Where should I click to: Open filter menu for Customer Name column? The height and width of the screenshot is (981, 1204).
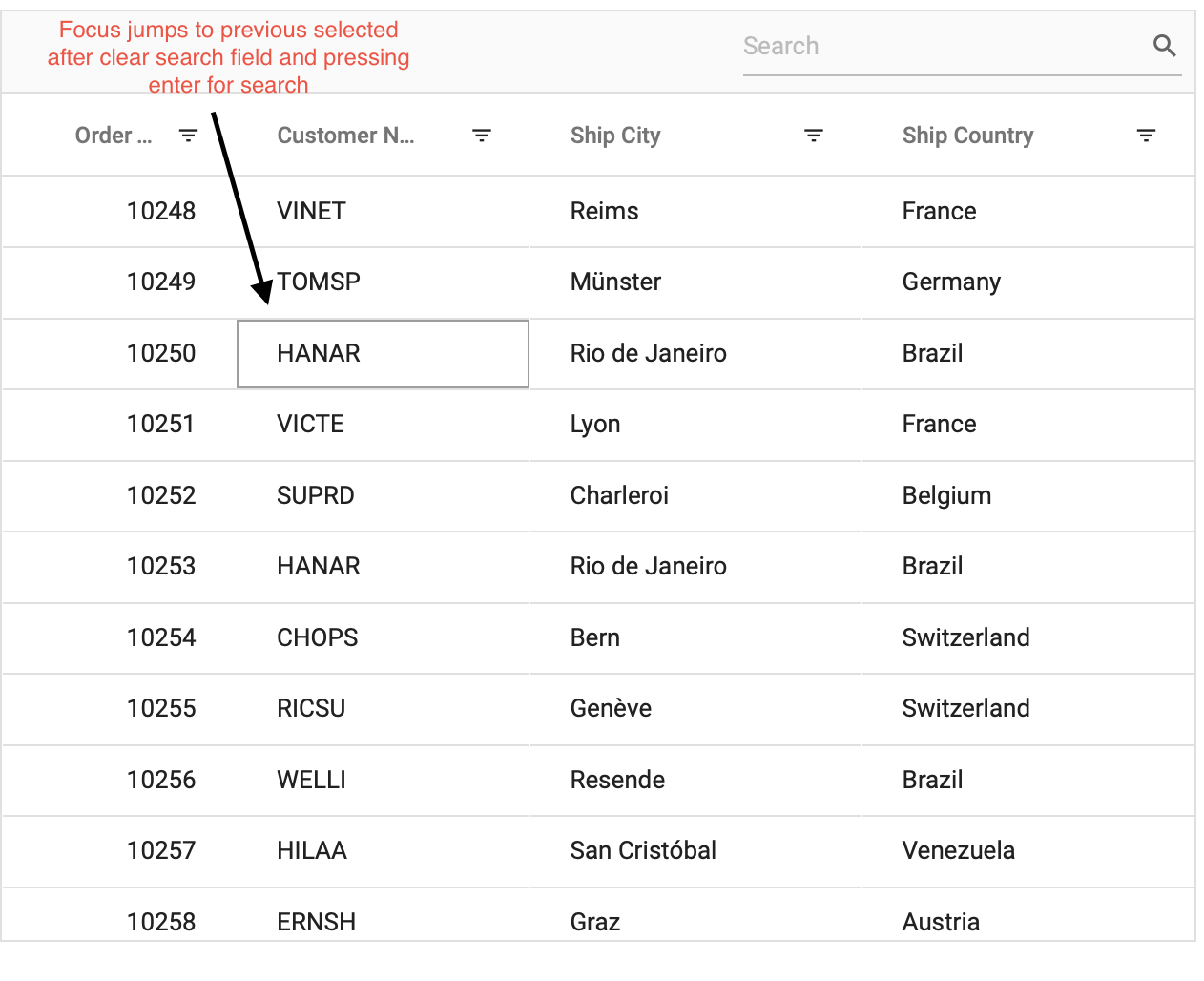point(482,136)
